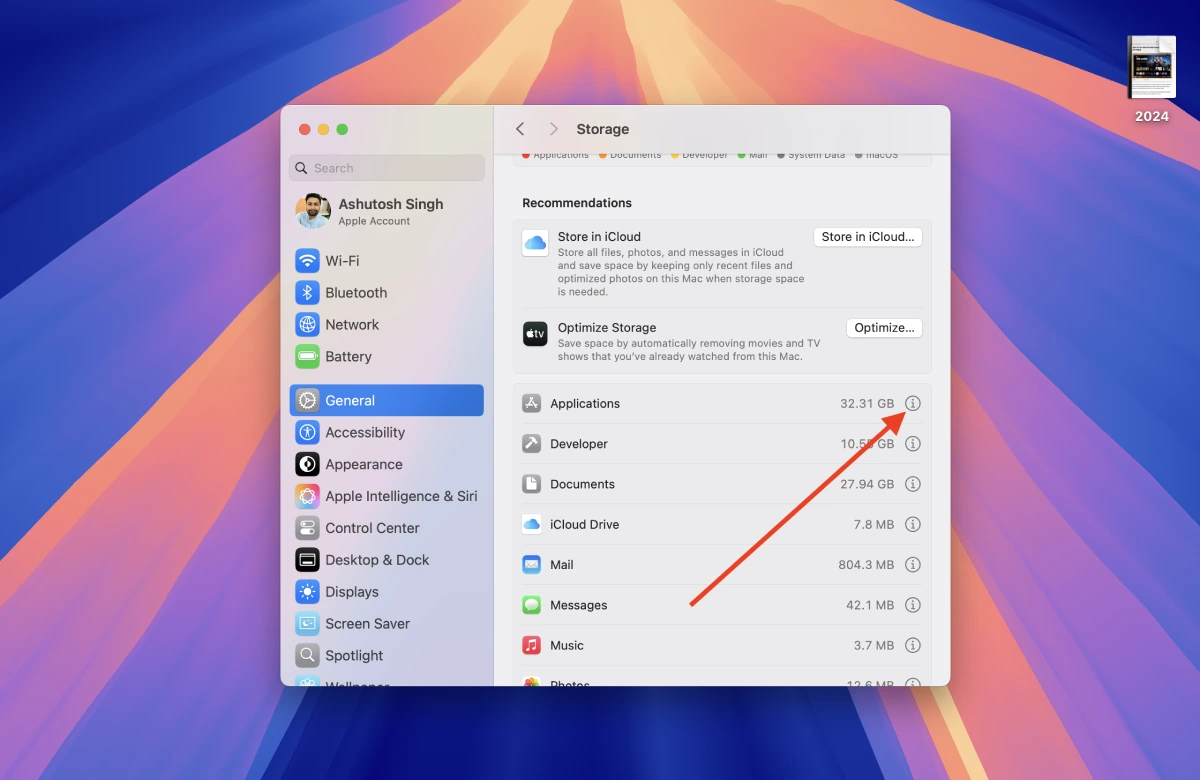Select General in the sidebar

click(387, 400)
